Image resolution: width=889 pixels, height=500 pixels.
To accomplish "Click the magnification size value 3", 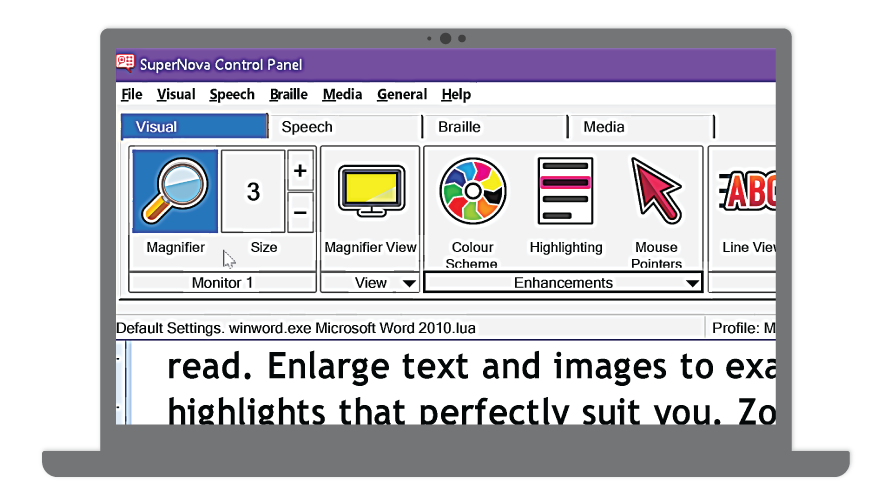I will point(253,191).
